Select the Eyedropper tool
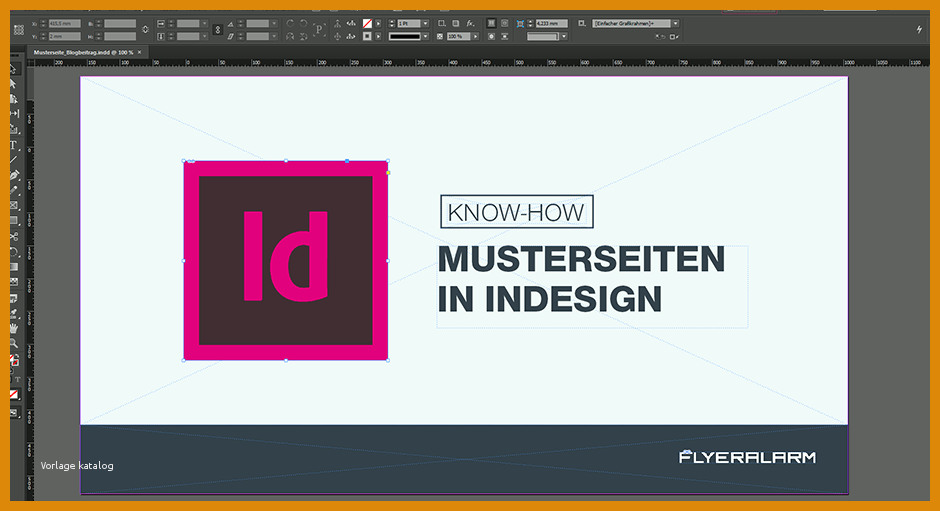Viewport: 940px width, 511px height. 14,313
